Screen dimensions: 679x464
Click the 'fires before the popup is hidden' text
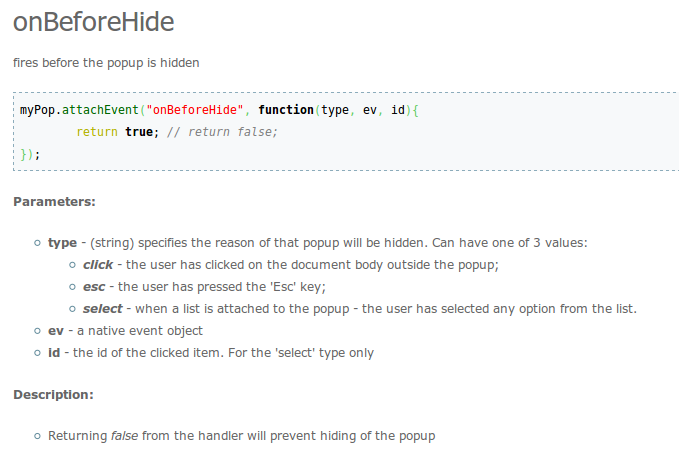(106, 63)
